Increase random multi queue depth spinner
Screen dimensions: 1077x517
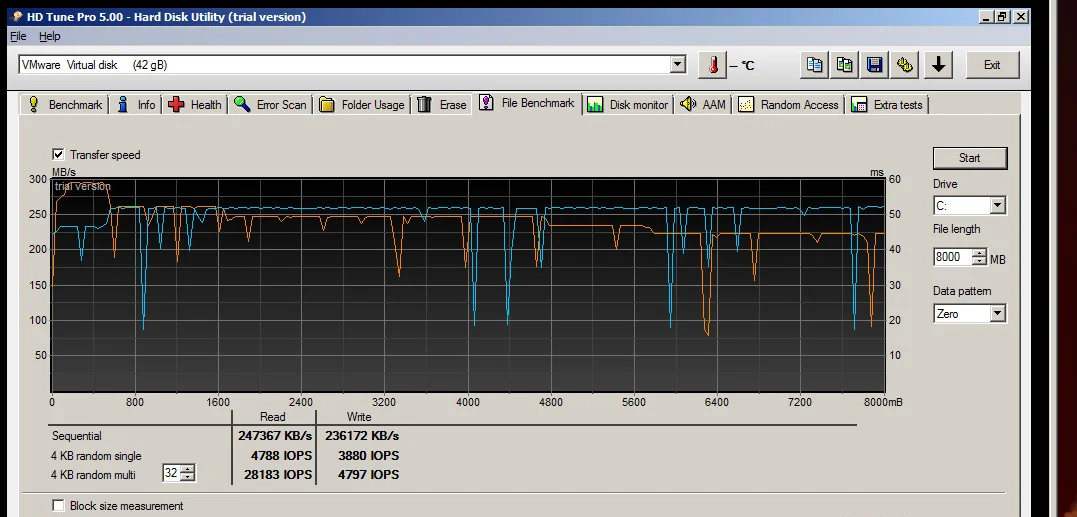(x=188, y=469)
